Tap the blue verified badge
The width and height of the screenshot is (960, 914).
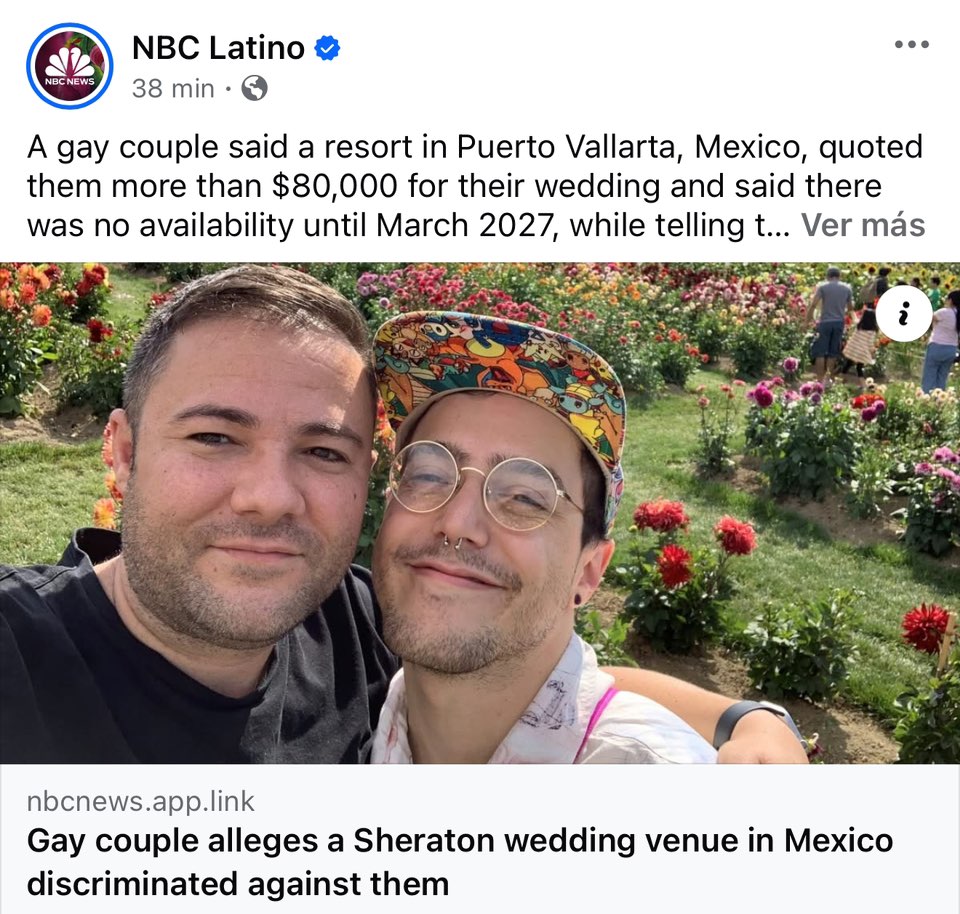327,48
